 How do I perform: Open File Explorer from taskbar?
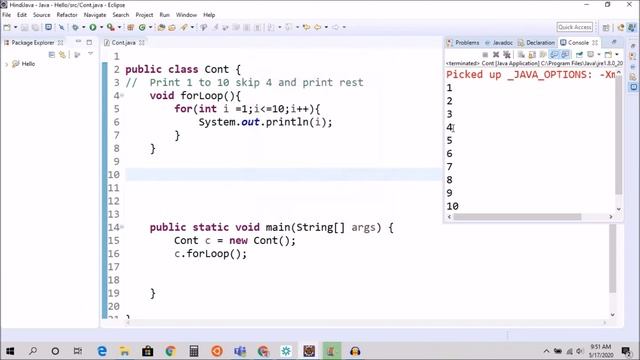[x=124, y=351]
